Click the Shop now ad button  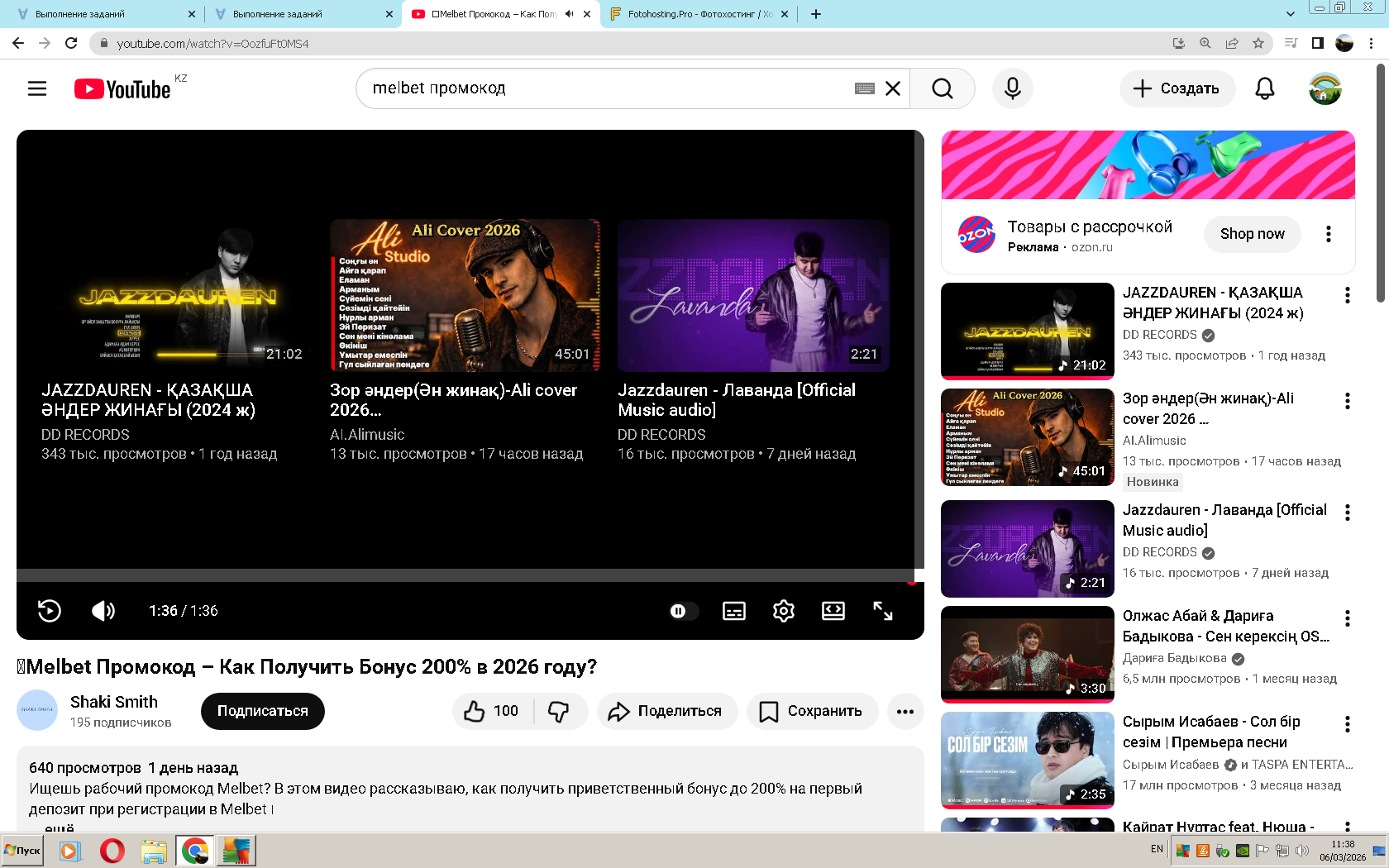point(1252,234)
